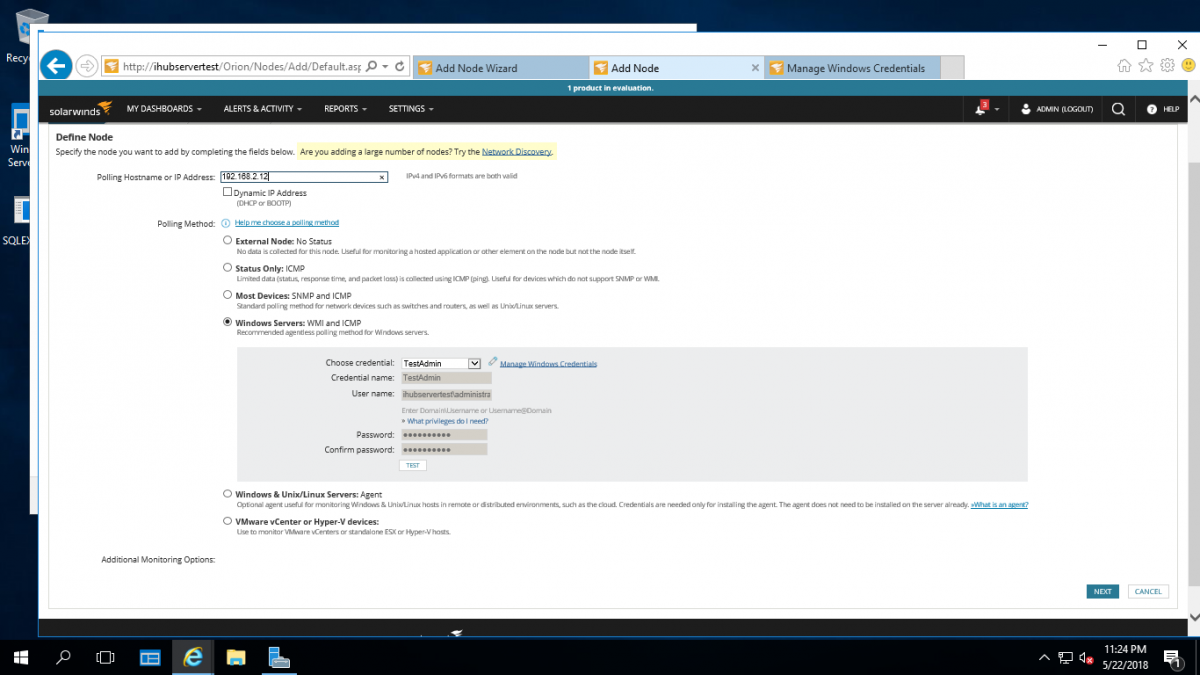
Task: Click the search magnifier in the Orion bar
Action: (x=1118, y=109)
